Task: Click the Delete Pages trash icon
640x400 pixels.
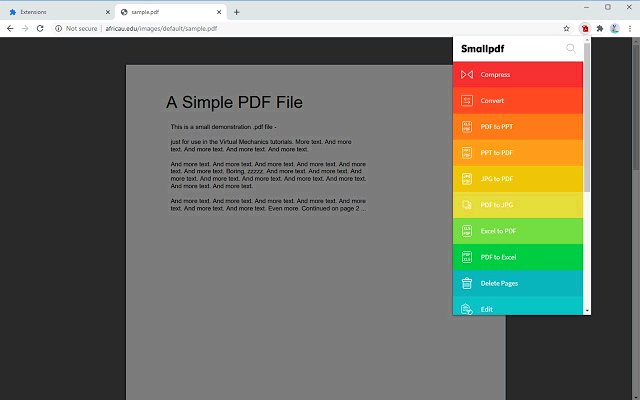Action: [x=467, y=283]
